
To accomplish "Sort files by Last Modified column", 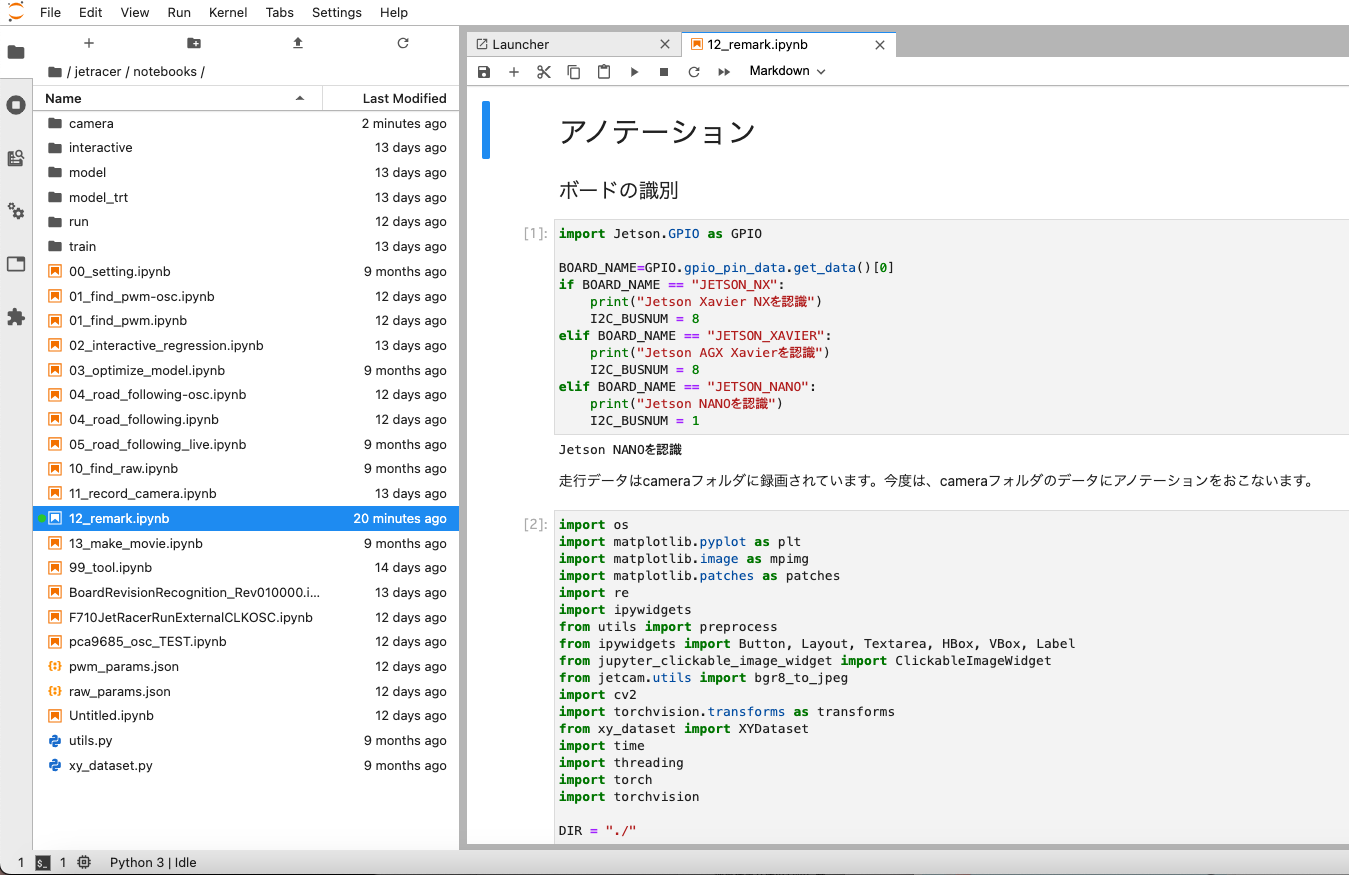I will pyautogui.click(x=390, y=98).
